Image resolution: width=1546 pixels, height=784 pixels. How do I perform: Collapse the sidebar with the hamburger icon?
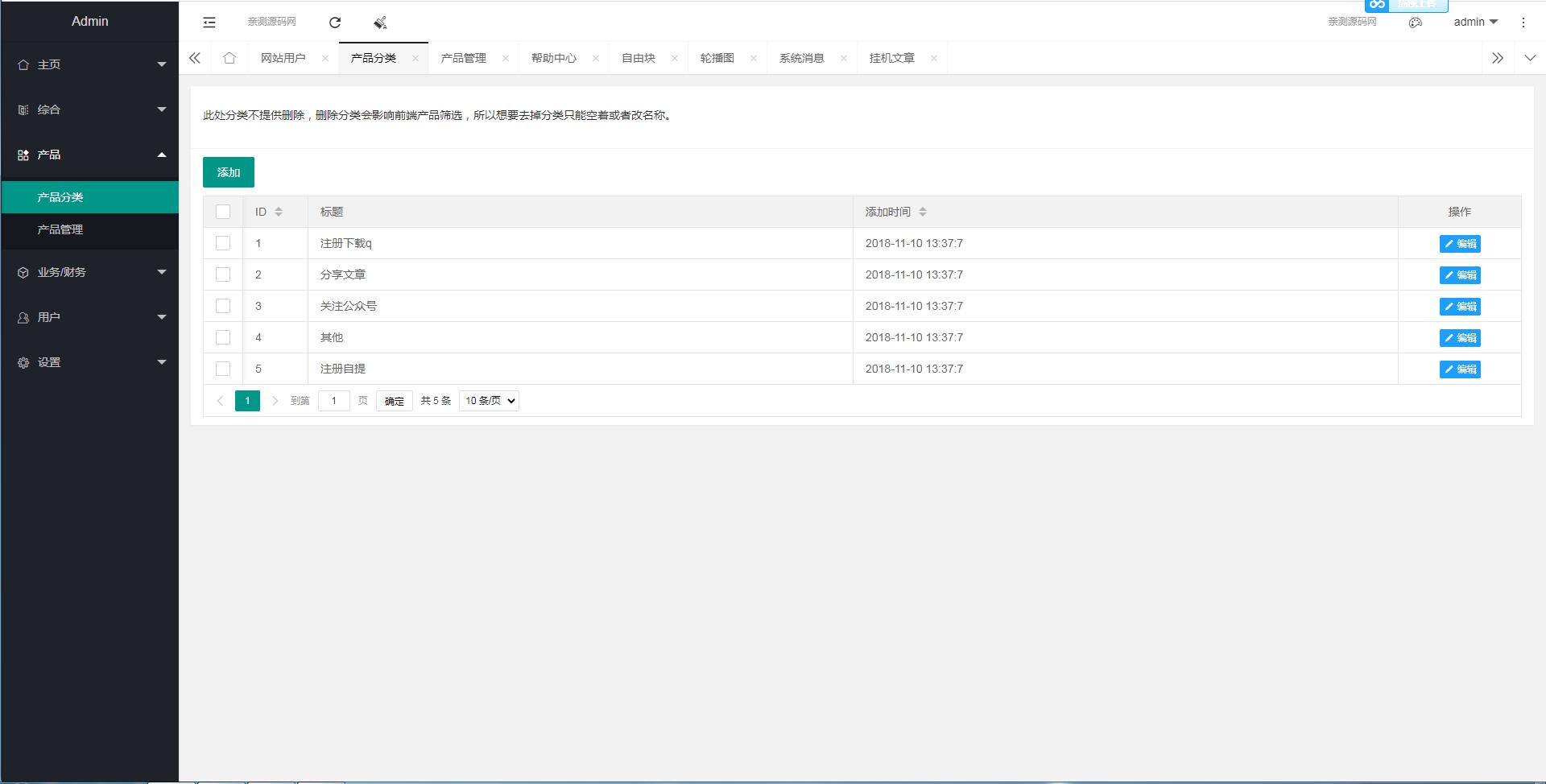pyautogui.click(x=209, y=22)
